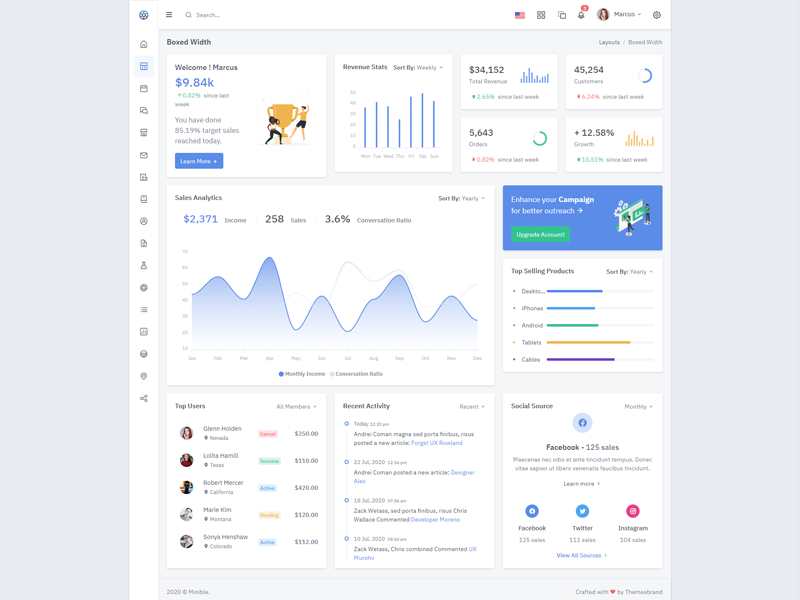Click the settings gear icon in header
Screen dimensions: 800x600
[657, 15]
